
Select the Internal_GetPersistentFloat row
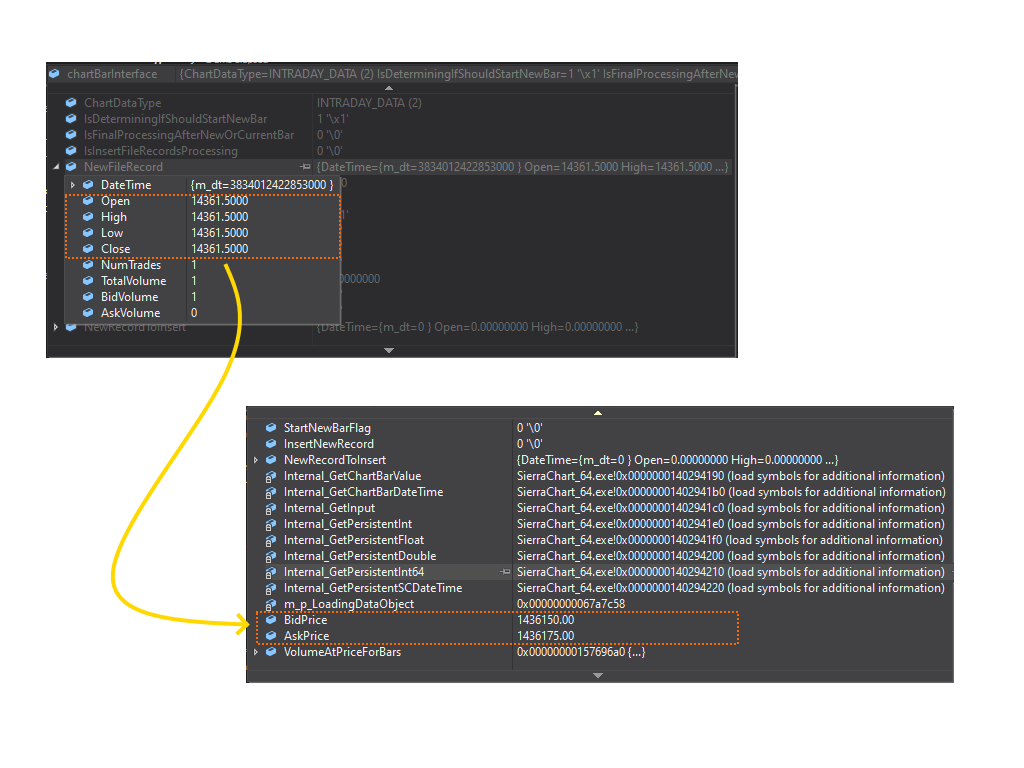600,540
